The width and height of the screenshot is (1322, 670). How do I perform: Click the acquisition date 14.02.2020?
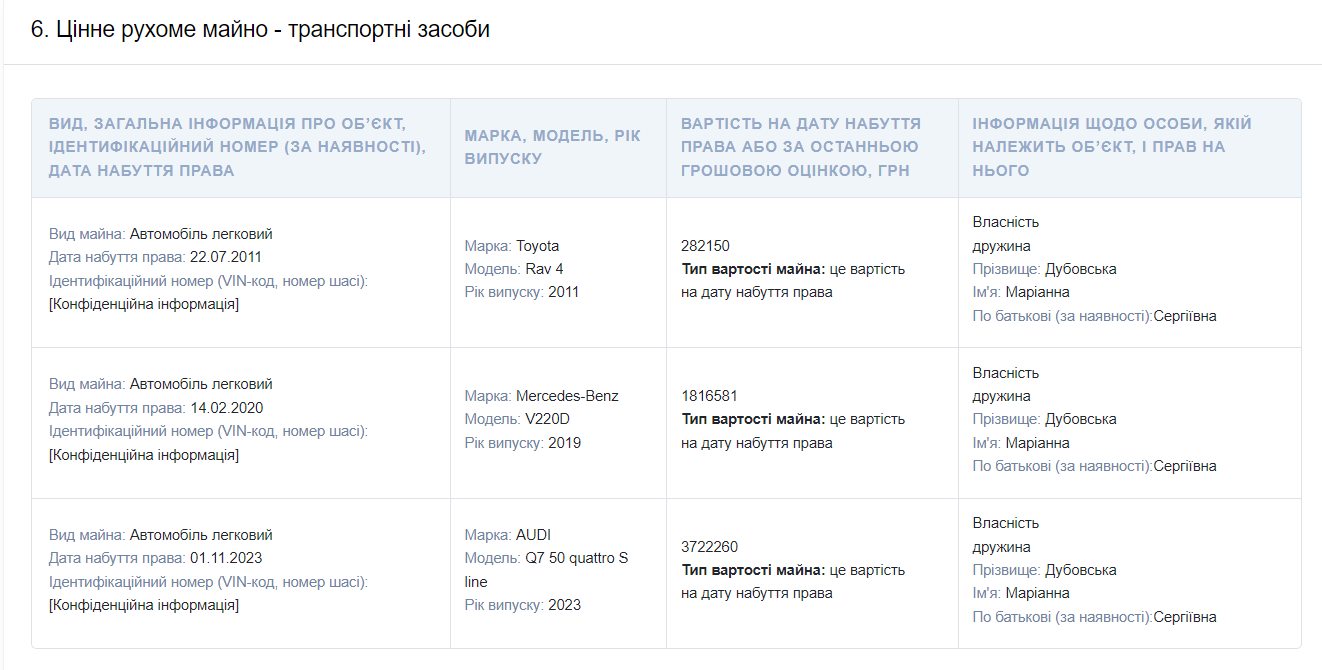226,408
